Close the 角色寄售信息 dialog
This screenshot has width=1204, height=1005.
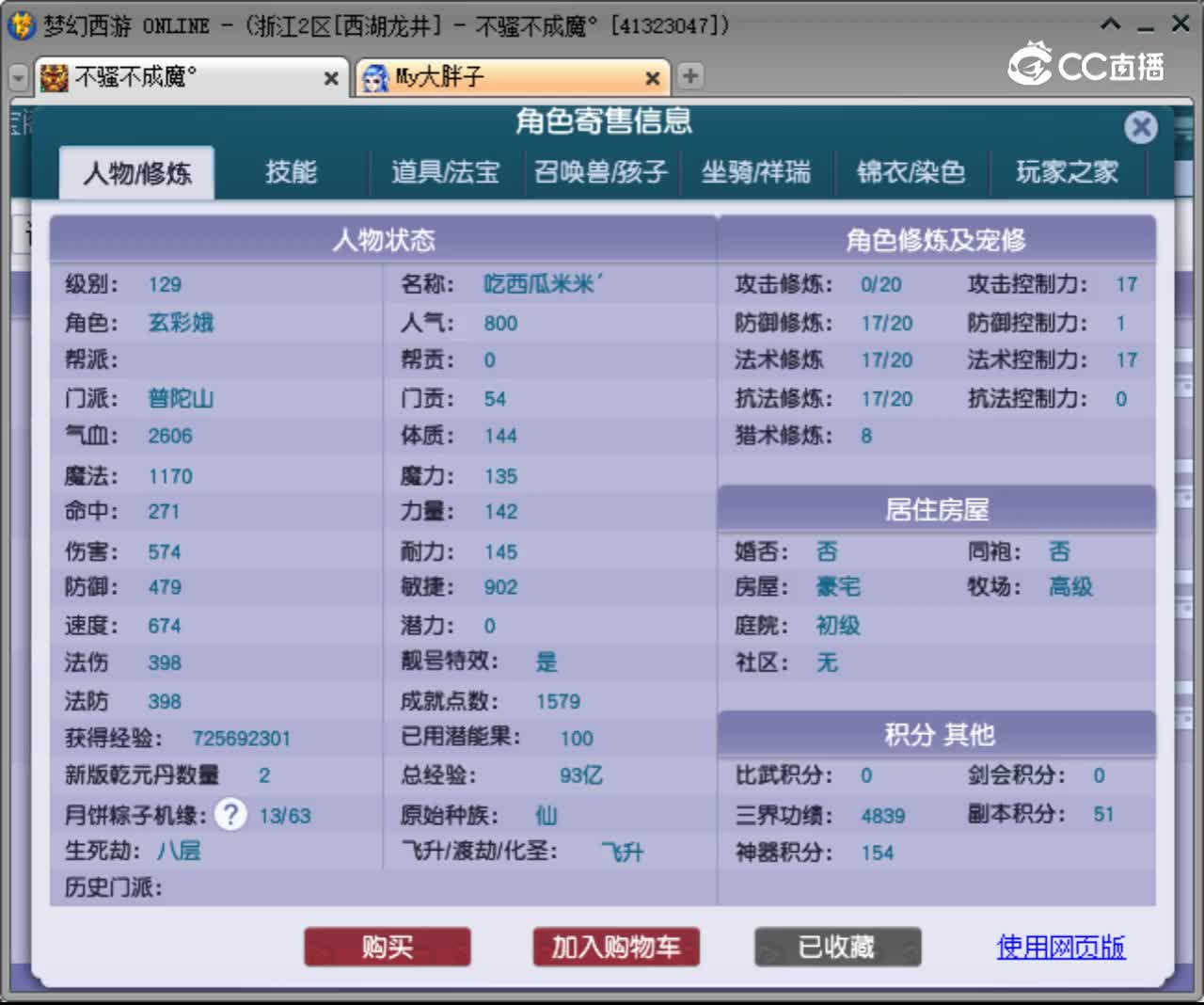coord(1141,127)
